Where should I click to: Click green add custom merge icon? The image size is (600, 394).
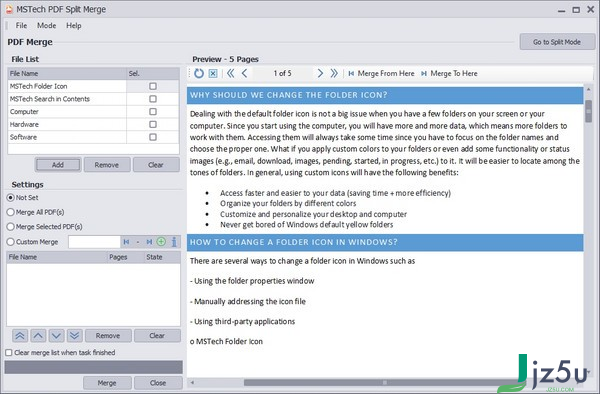click(x=161, y=242)
